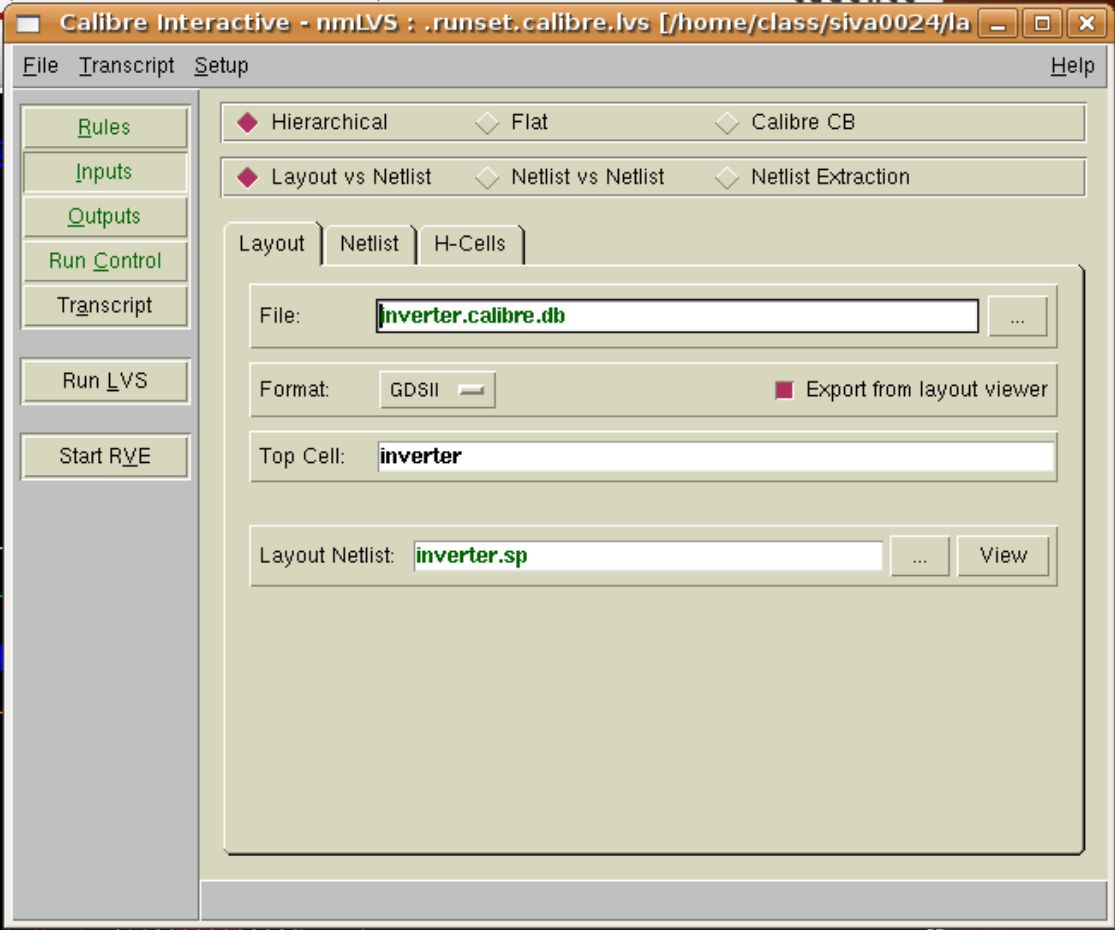Browse for layout netlist with ellipsis button
Screen dimensions: 1115x930
919,555
